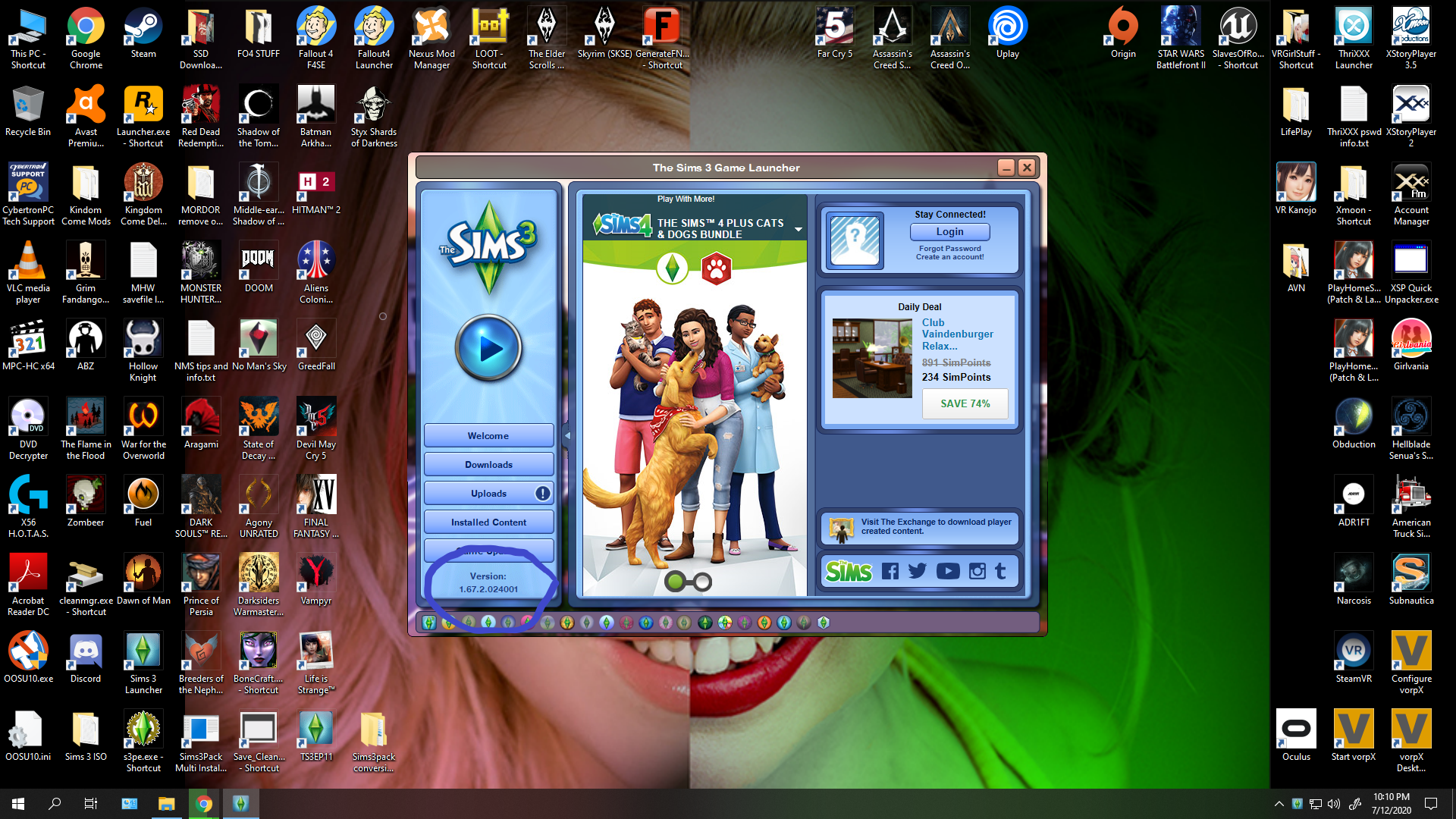Open the Tumblr icon in launcher

point(1000,571)
